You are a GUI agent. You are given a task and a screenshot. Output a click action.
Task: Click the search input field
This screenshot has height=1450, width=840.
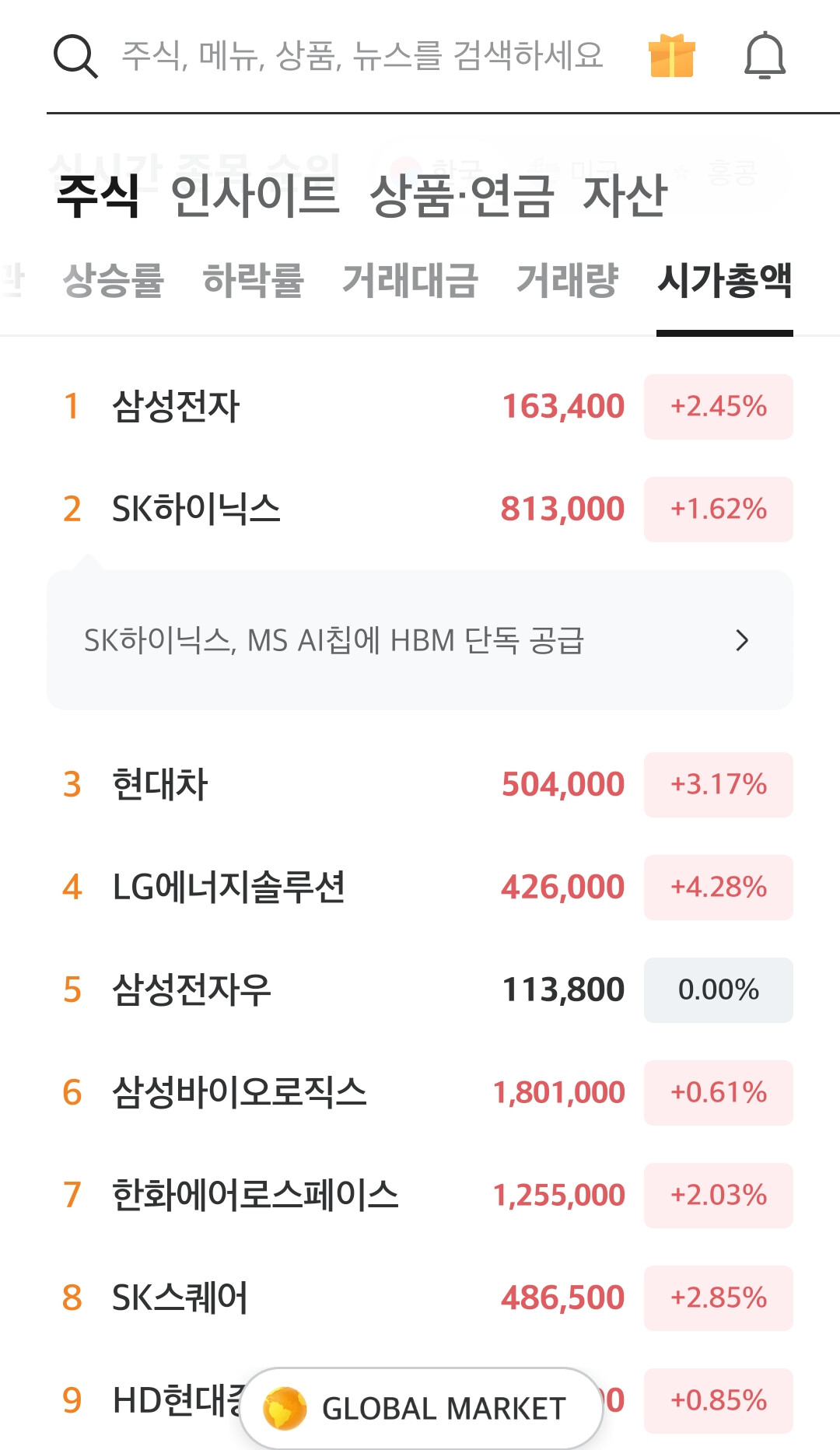click(x=362, y=56)
